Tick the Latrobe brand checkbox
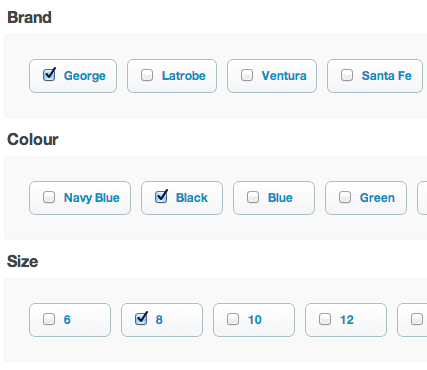This screenshot has height=370, width=427. pos(147,75)
